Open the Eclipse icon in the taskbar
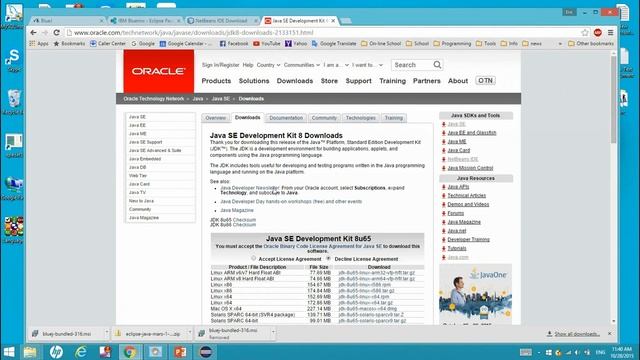This screenshot has height=360, width=640. coord(206,352)
